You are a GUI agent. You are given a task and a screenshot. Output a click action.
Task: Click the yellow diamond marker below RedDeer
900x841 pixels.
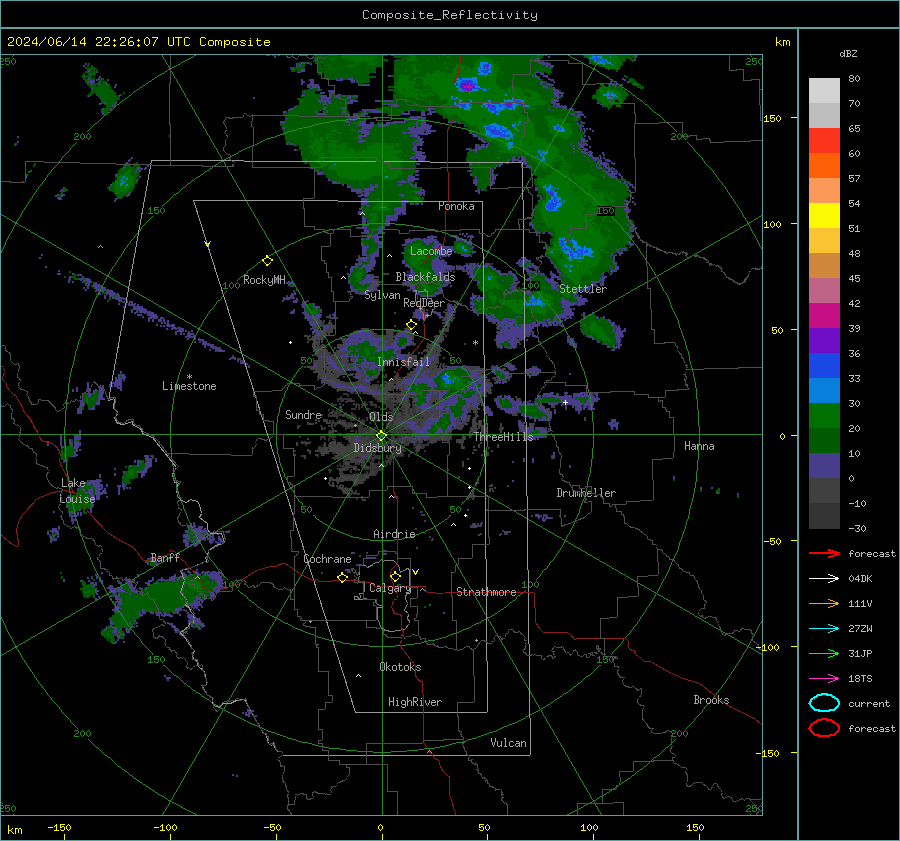tap(411, 325)
